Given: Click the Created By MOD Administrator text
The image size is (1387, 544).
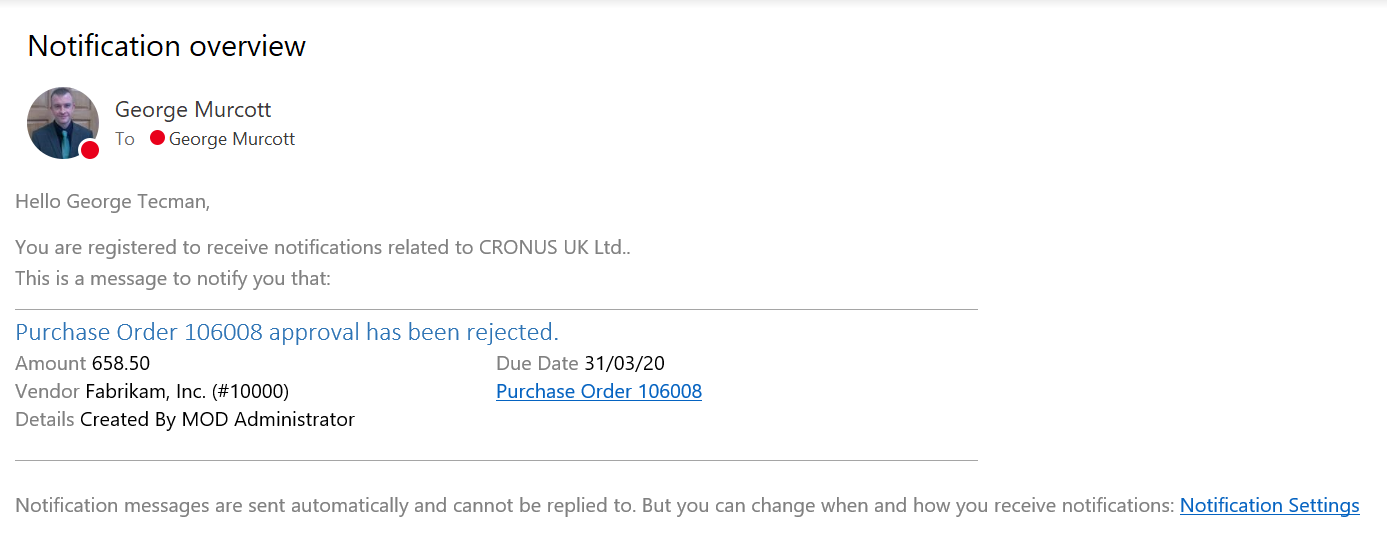Looking at the screenshot, I should [217, 419].
